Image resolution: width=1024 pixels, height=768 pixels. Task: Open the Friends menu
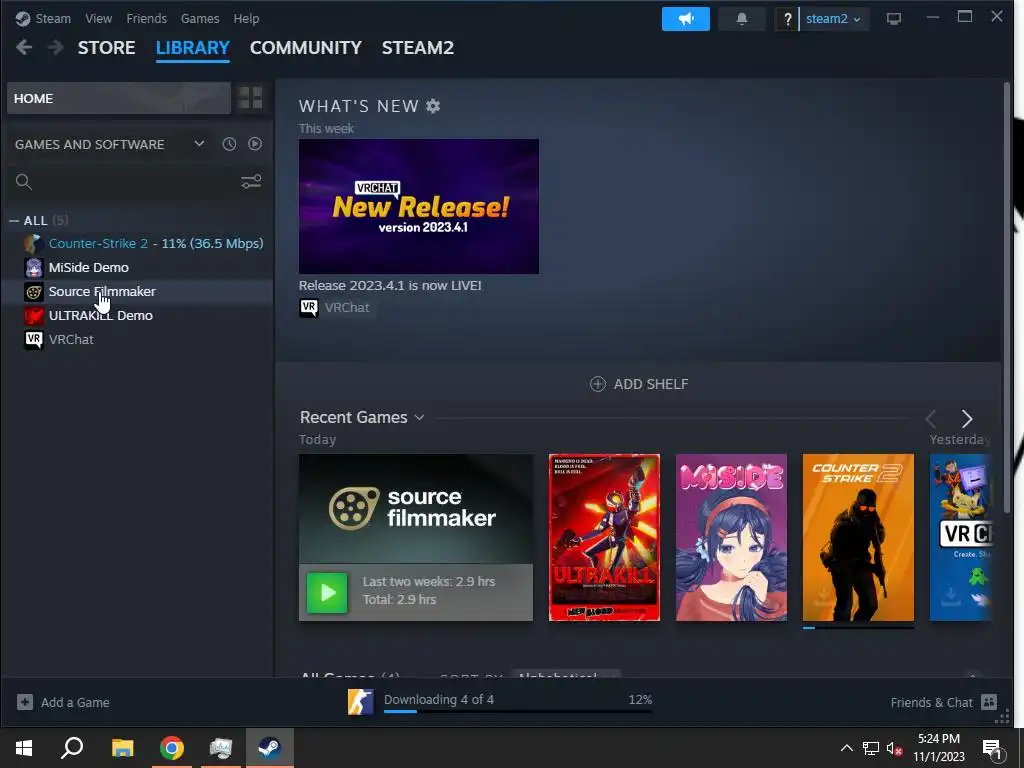click(146, 18)
